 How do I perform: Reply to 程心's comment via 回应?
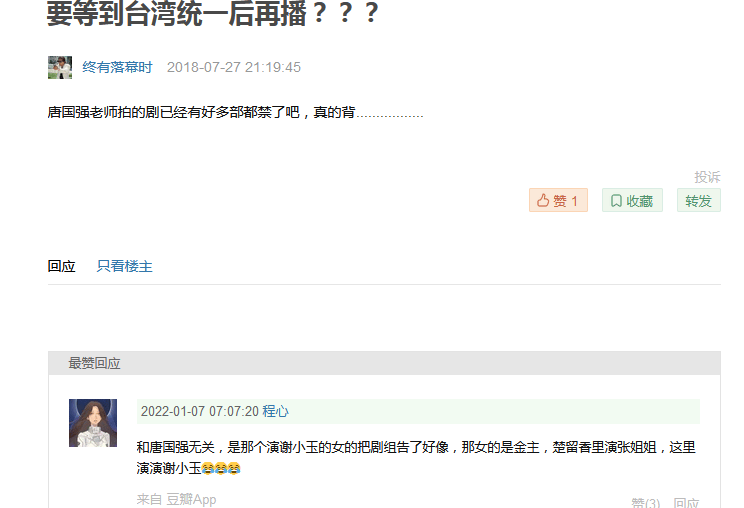(686, 503)
